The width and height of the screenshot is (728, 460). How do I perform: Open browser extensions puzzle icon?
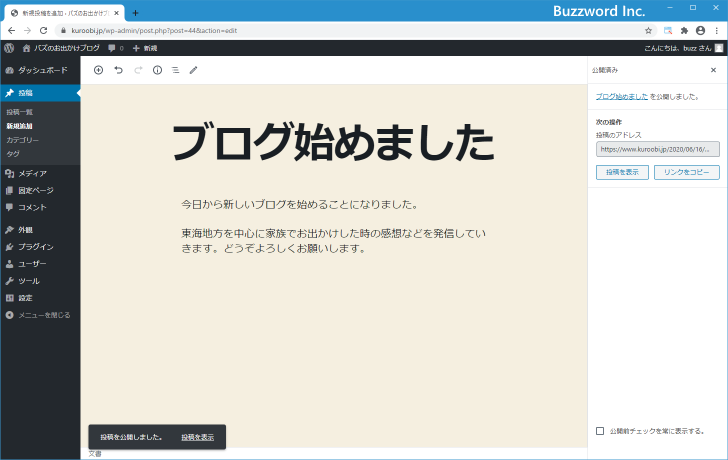[684, 31]
